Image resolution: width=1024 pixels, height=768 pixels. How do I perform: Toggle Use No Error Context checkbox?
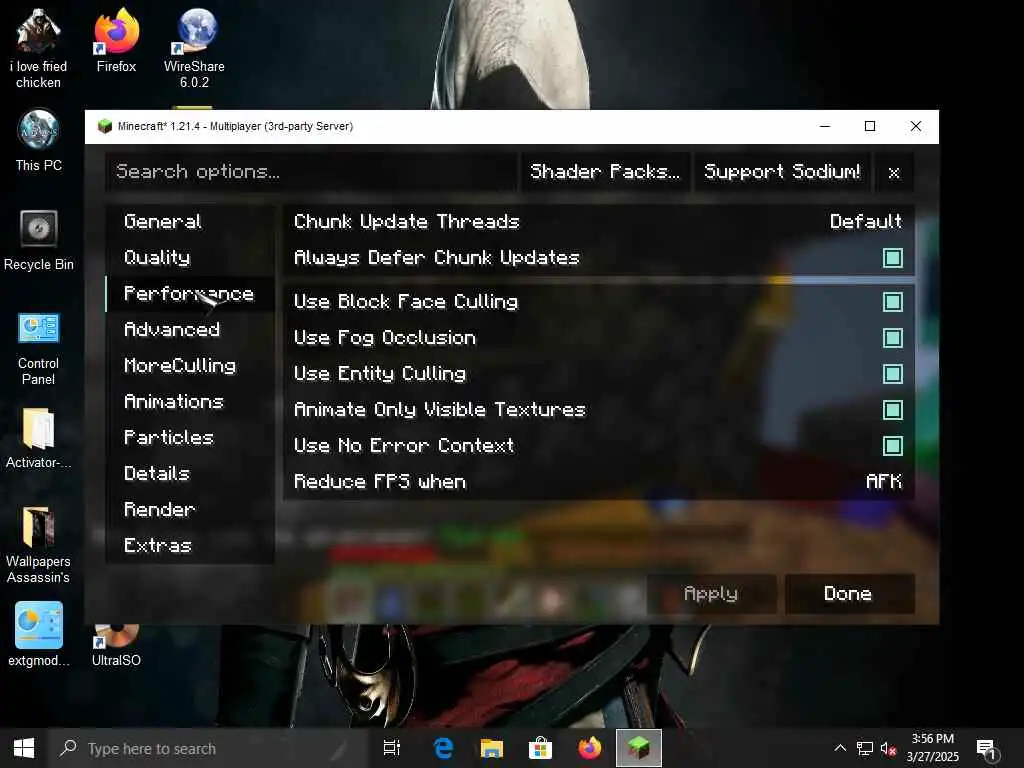tap(893, 446)
